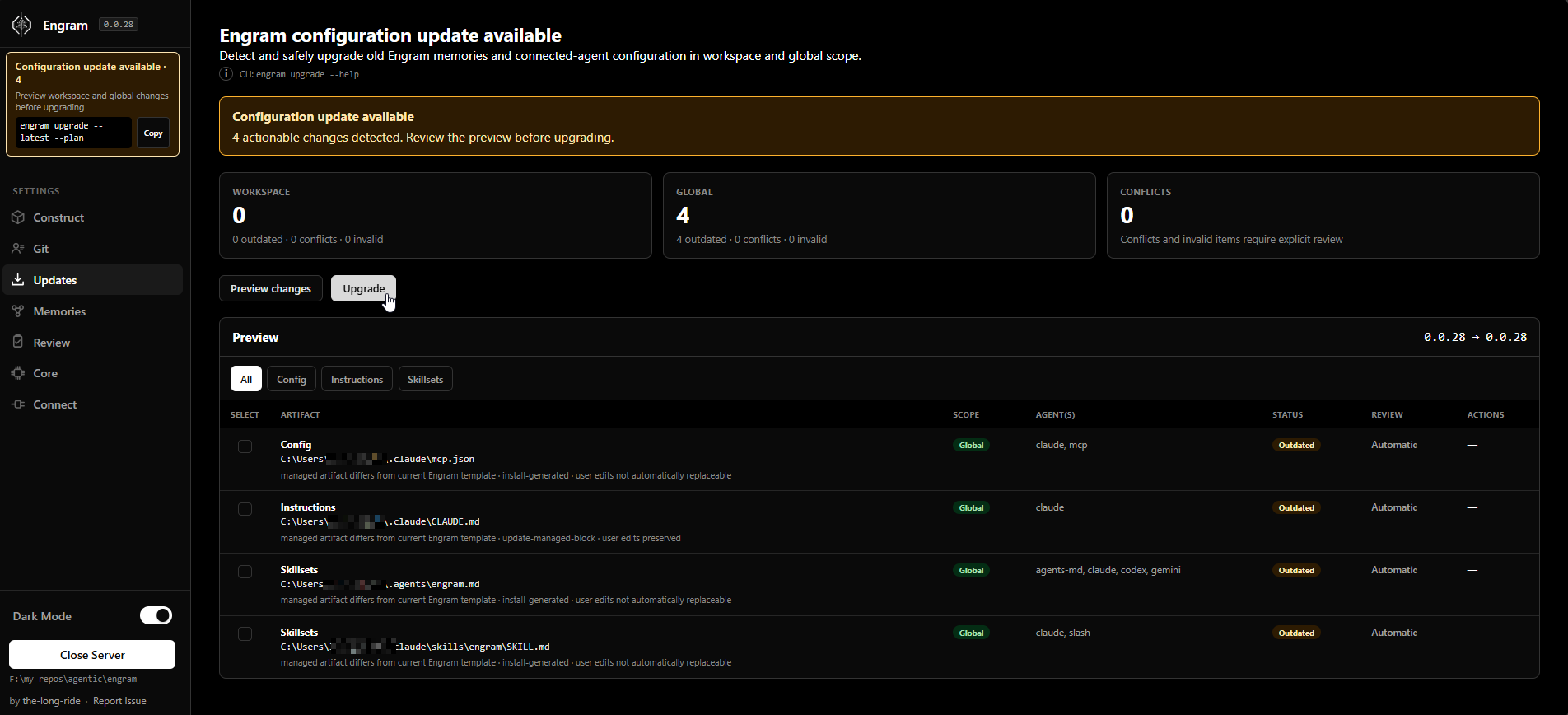Click the Outdated badge in Instructions row

coord(1296,507)
